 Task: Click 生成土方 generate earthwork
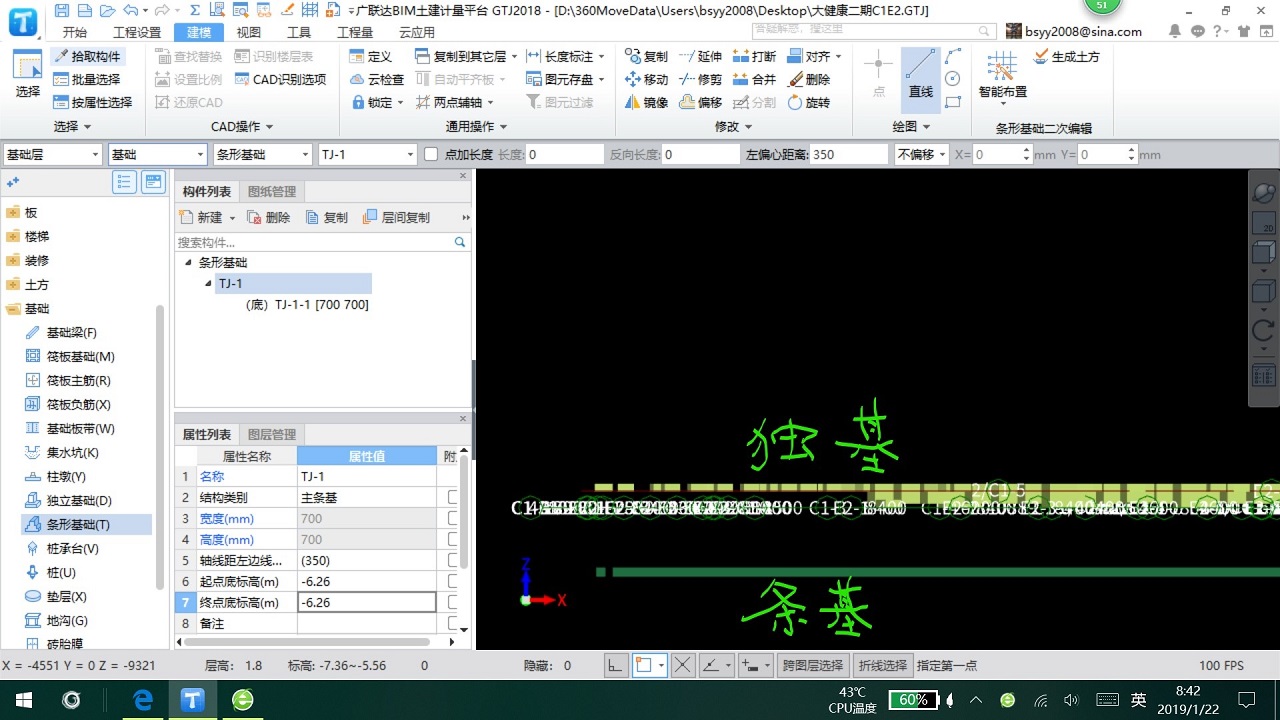point(1066,56)
